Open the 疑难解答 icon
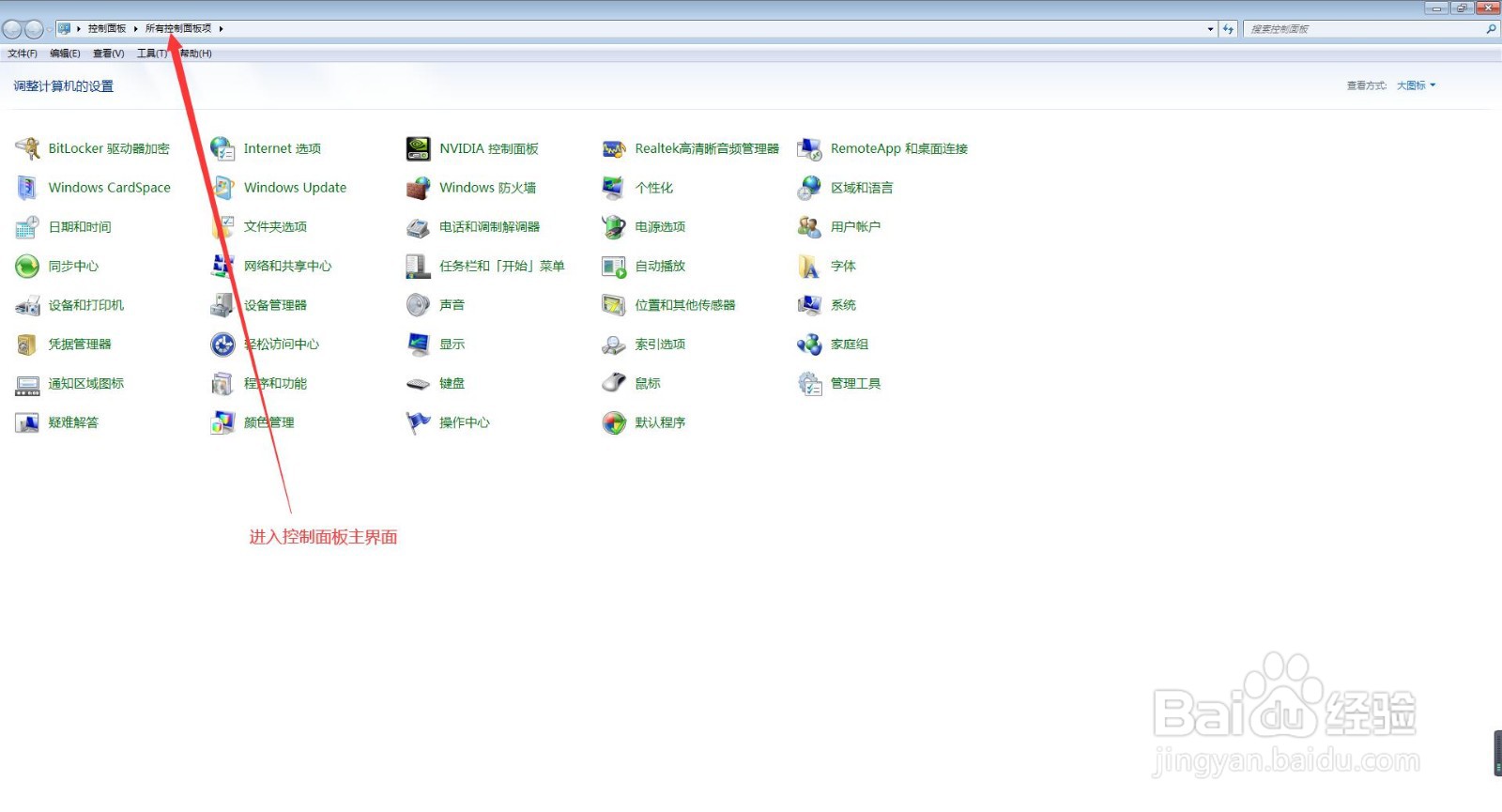 point(27,423)
